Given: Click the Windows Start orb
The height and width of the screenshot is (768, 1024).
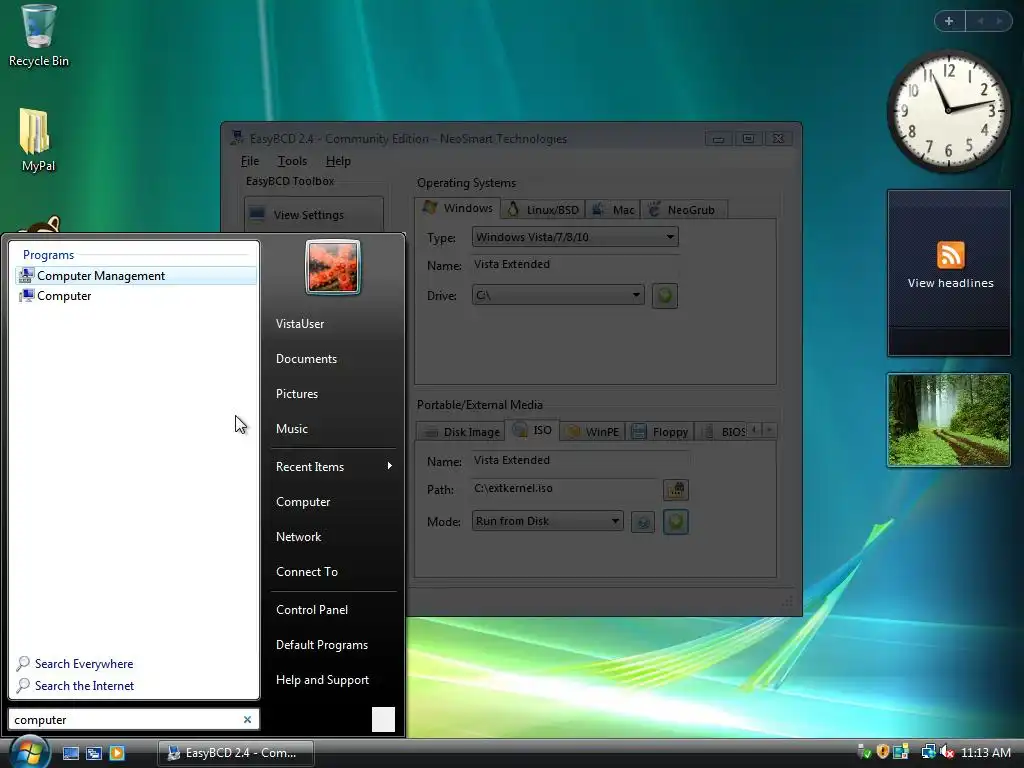Looking at the screenshot, I should (28, 752).
